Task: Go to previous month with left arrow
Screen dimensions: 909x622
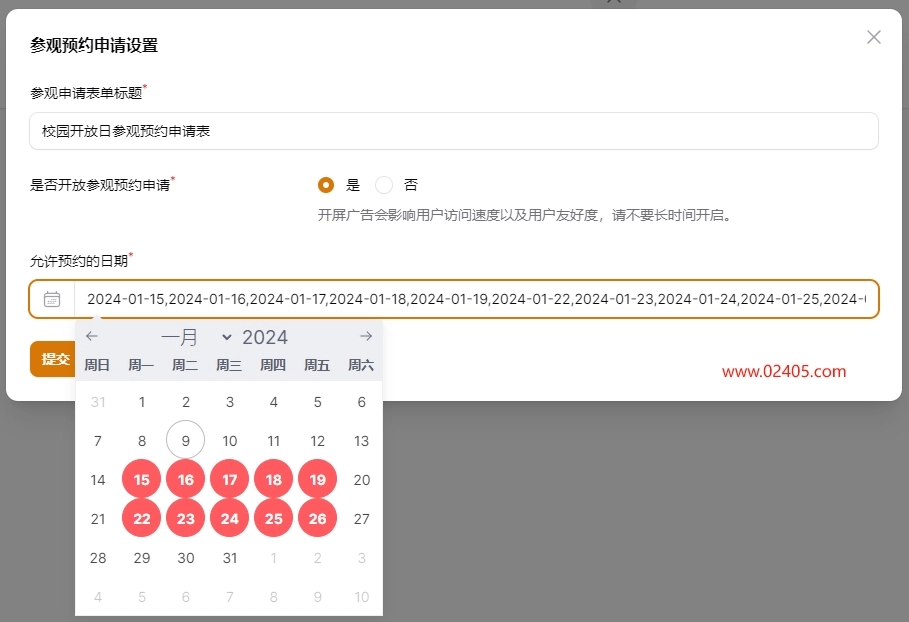Action: (x=92, y=337)
